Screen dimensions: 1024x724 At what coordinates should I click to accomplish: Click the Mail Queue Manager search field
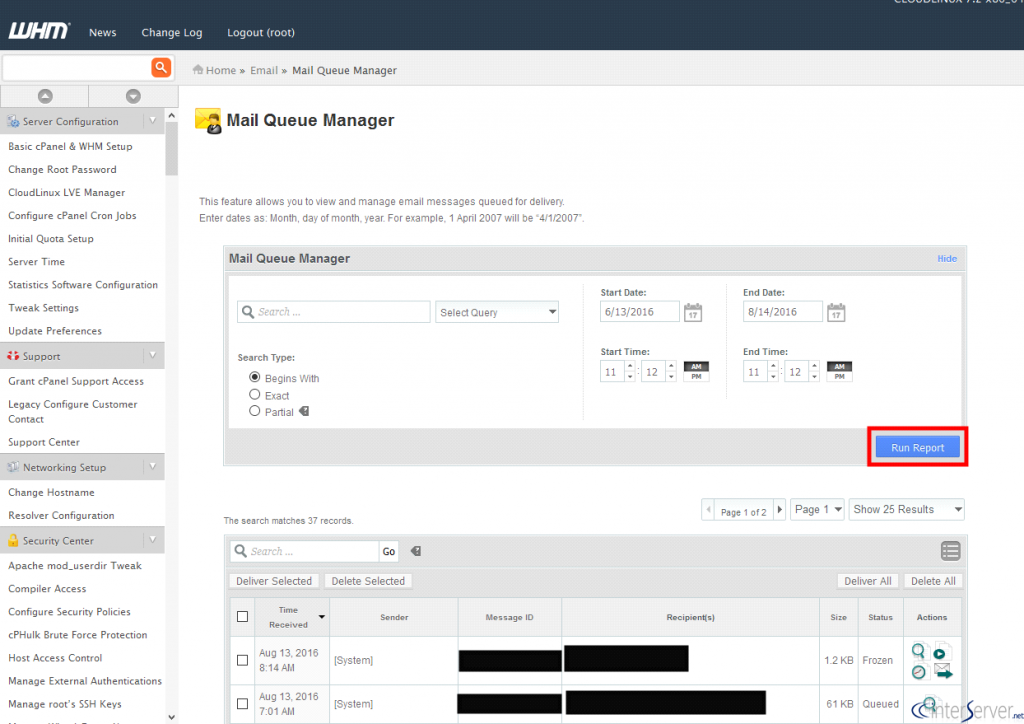[x=334, y=312]
